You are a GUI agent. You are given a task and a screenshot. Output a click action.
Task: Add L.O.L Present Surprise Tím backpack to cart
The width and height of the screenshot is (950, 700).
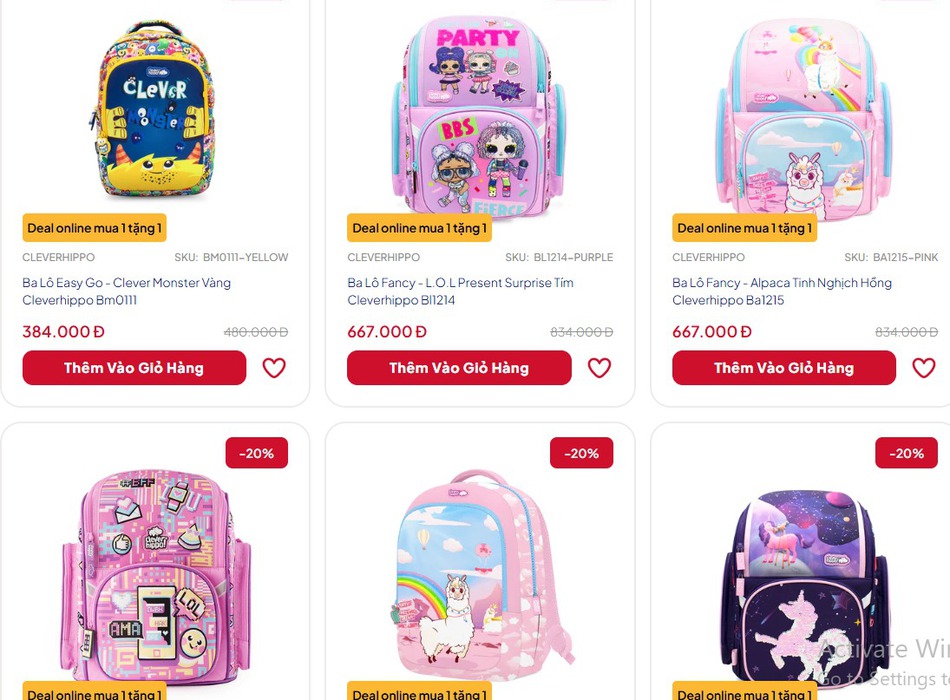tap(459, 368)
